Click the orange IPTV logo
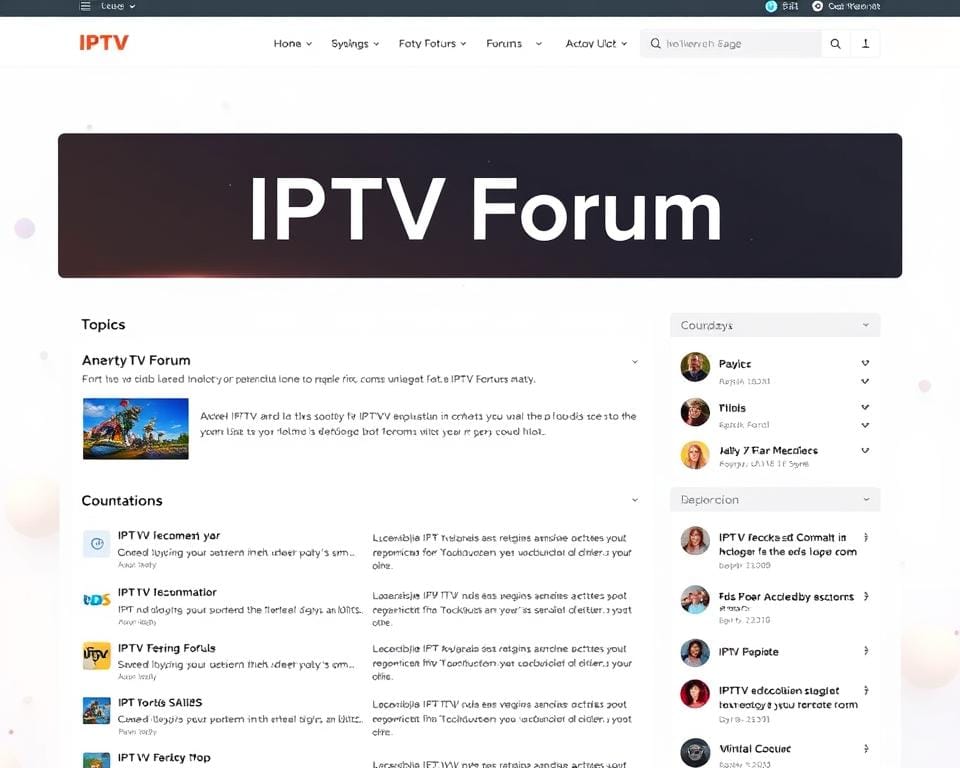The height and width of the screenshot is (768, 960). pos(104,43)
